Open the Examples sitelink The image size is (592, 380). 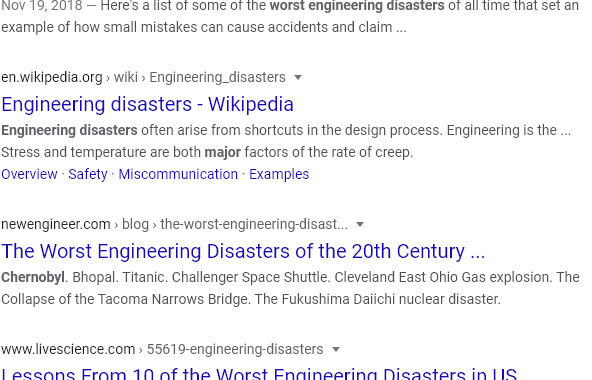(279, 174)
